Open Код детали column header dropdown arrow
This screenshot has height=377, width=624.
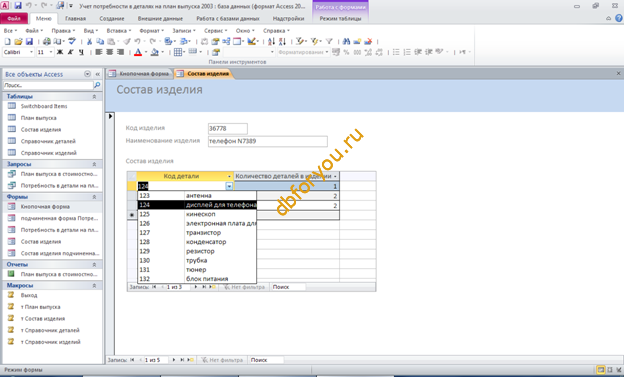[229, 176]
